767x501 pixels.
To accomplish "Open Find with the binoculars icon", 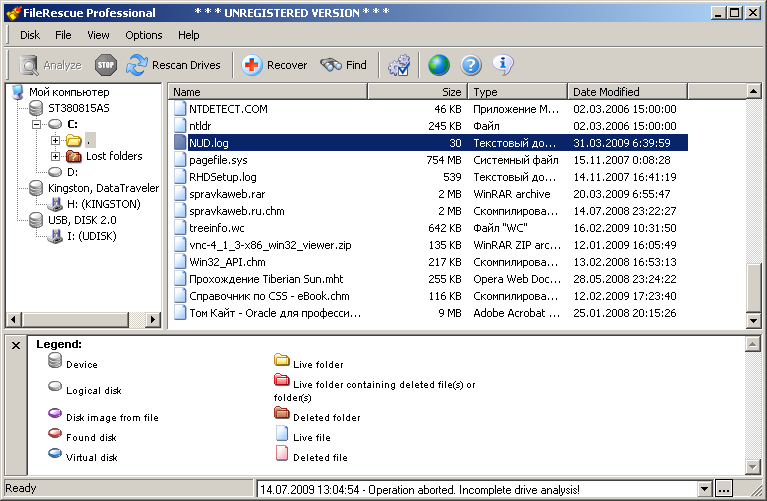I will click(331, 65).
